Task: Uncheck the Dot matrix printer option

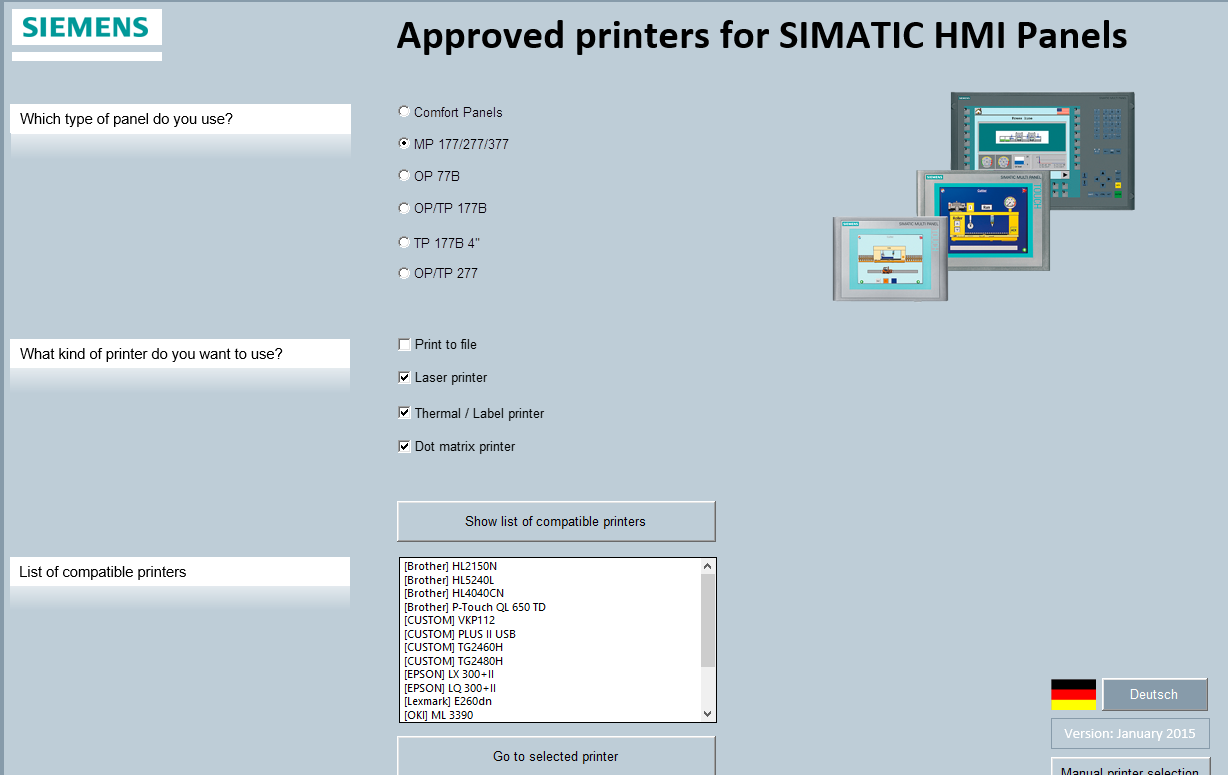Action: pyautogui.click(x=405, y=447)
